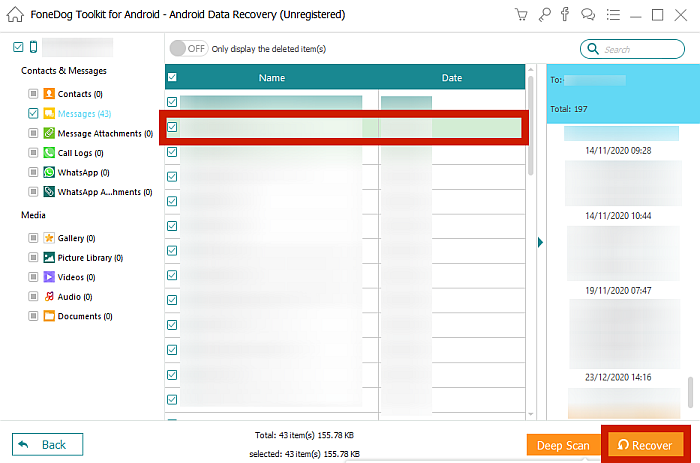The image size is (700, 463).
Task: Click the Call Logs phone icon
Action: (x=49, y=153)
